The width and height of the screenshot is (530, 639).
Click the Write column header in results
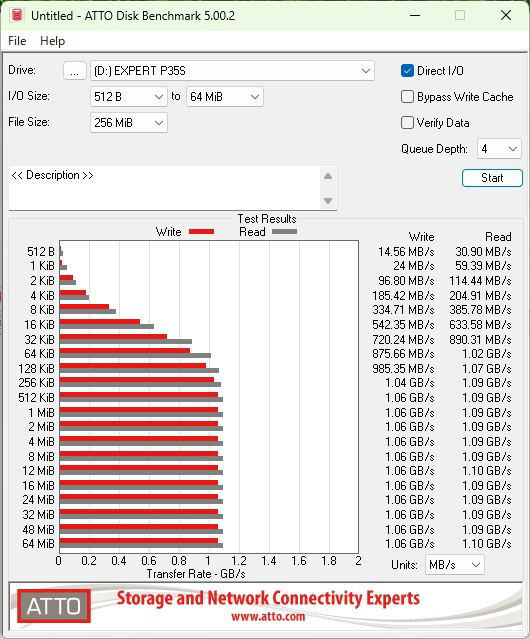pyautogui.click(x=422, y=237)
